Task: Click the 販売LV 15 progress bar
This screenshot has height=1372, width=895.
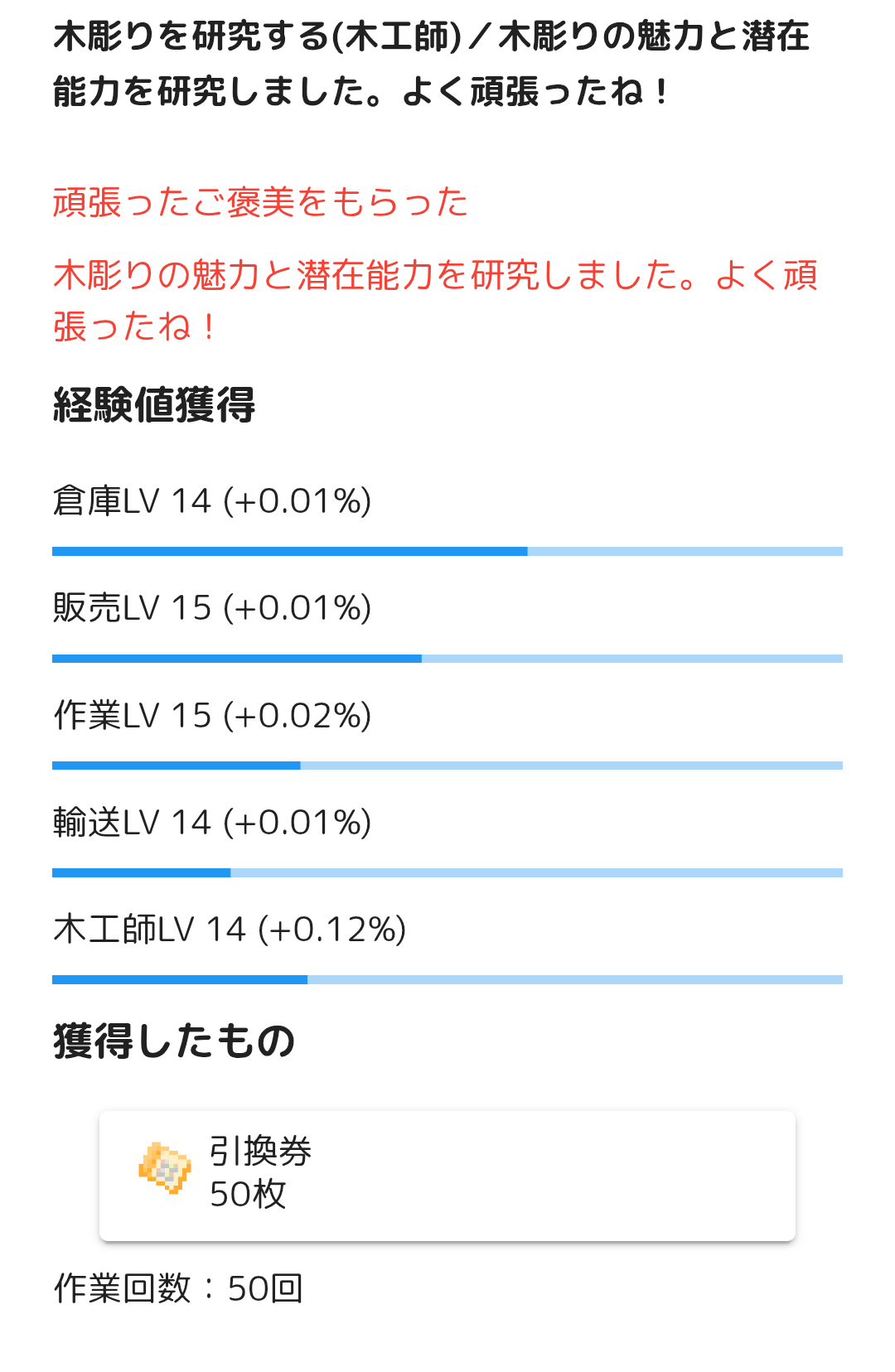Action: pos(447,659)
